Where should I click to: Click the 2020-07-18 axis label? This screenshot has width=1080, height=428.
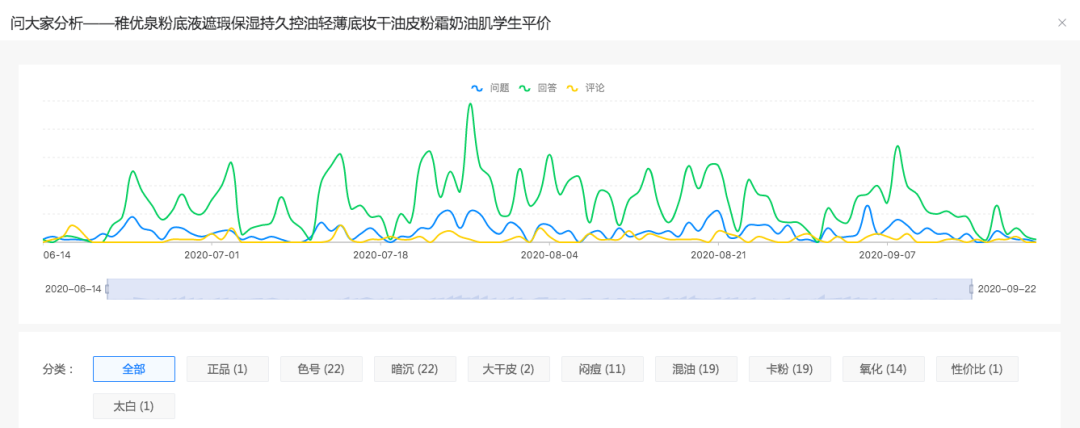tap(381, 255)
